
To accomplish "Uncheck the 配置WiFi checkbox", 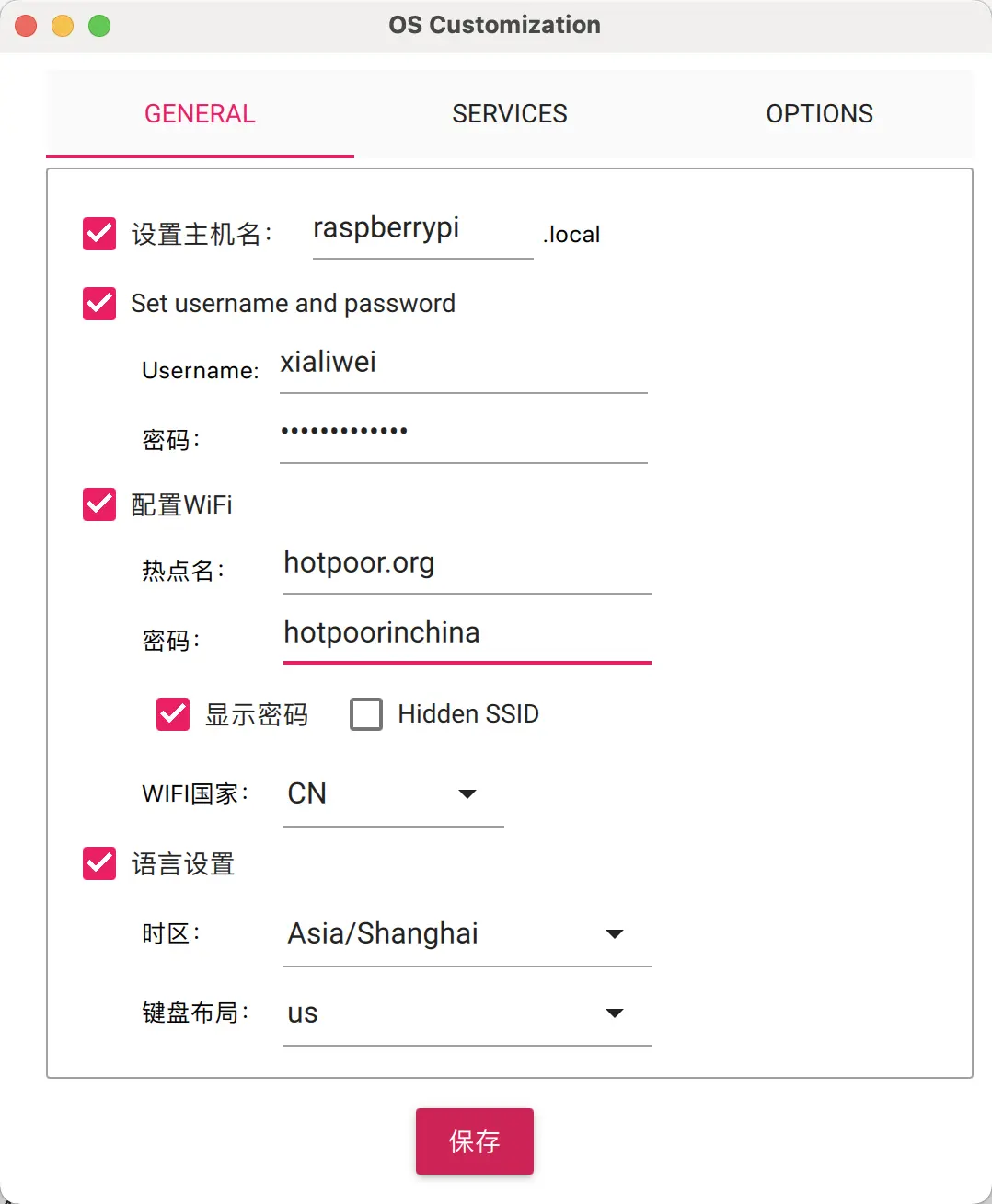I will click(98, 504).
